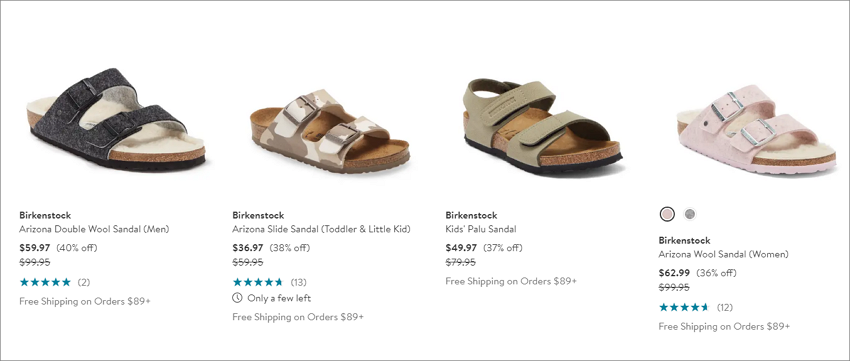Click the five-star rating with 2 reviews
This screenshot has width=850, height=361.
55,282
